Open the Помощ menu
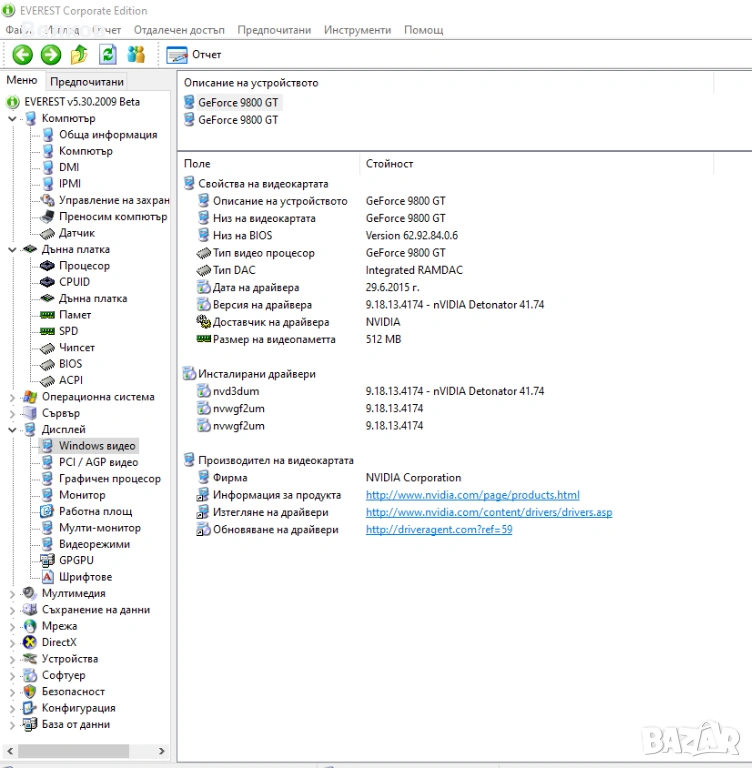The image size is (752, 768). pos(423,30)
